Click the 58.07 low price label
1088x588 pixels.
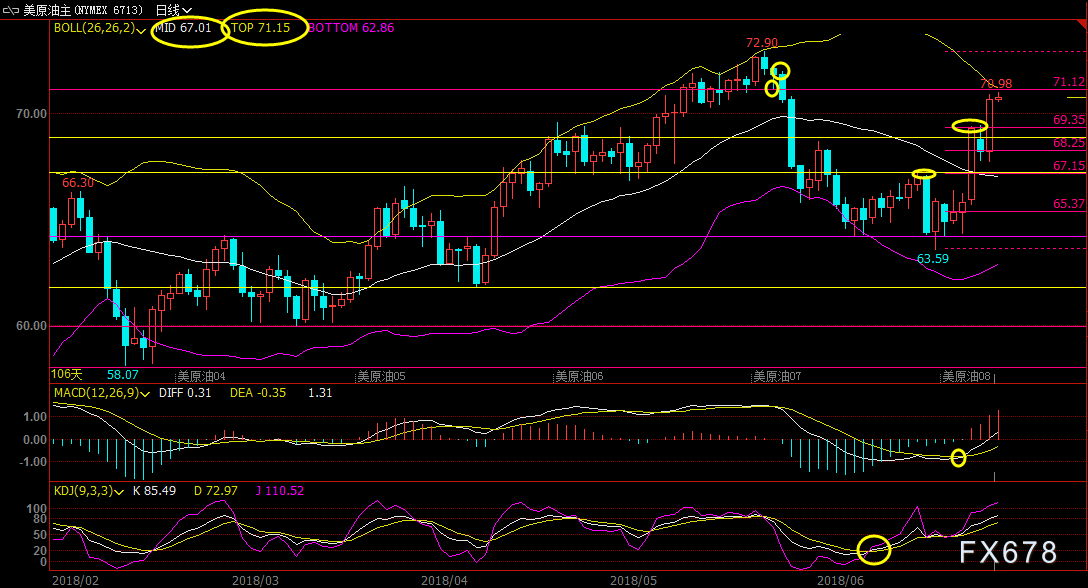(123, 375)
